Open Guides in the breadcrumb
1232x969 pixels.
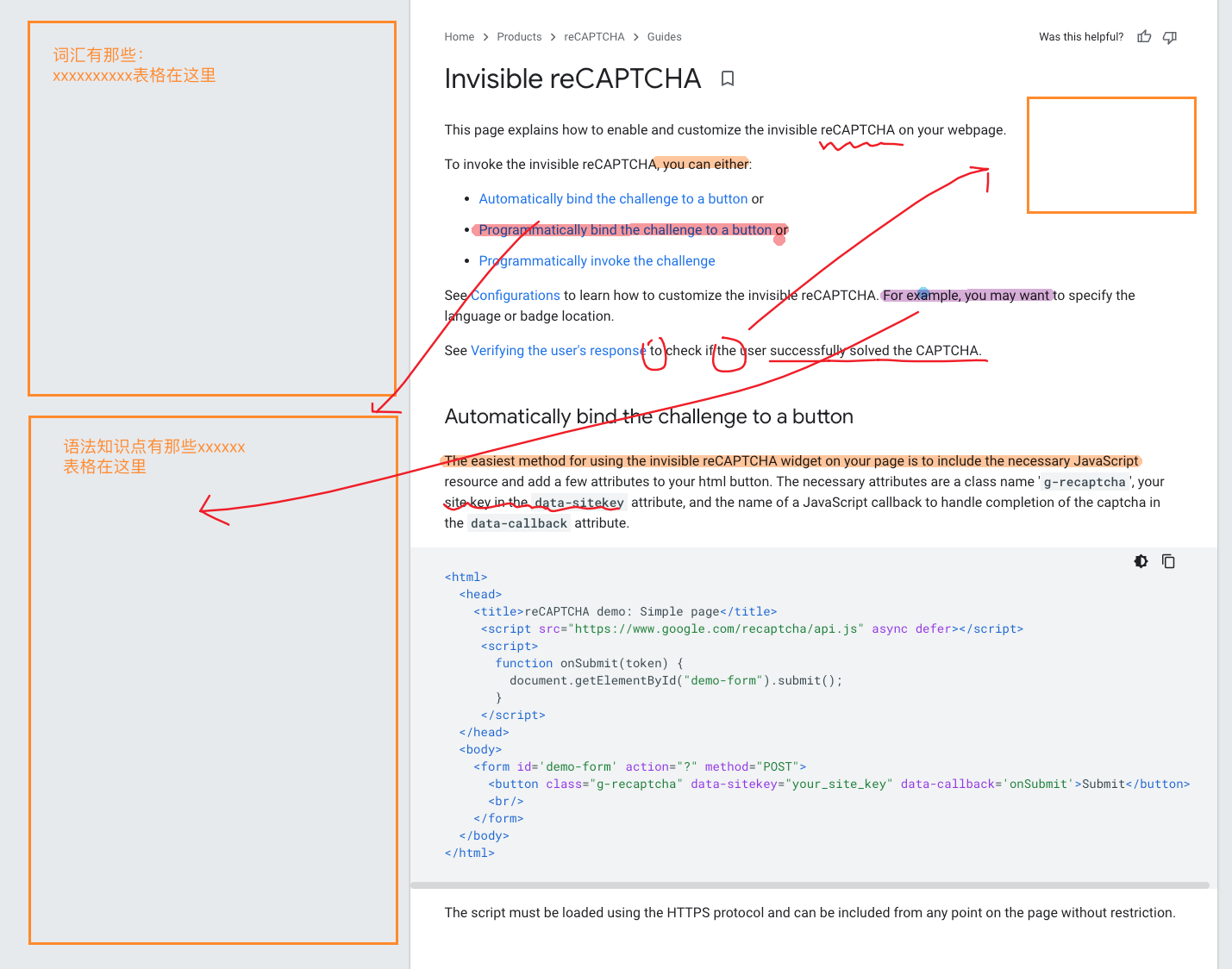point(665,37)
